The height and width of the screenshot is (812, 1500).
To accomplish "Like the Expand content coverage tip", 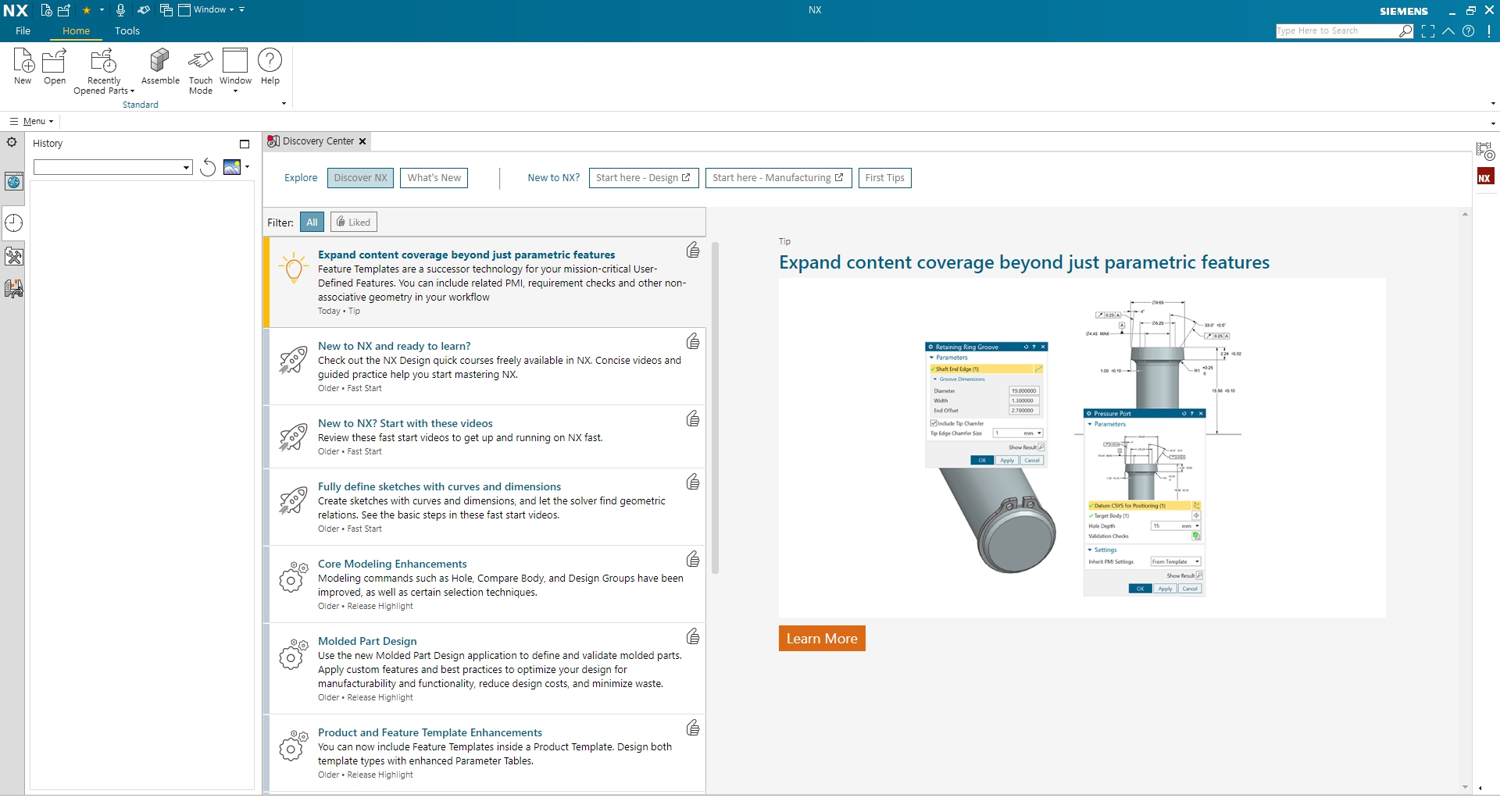I will point(693,250).
